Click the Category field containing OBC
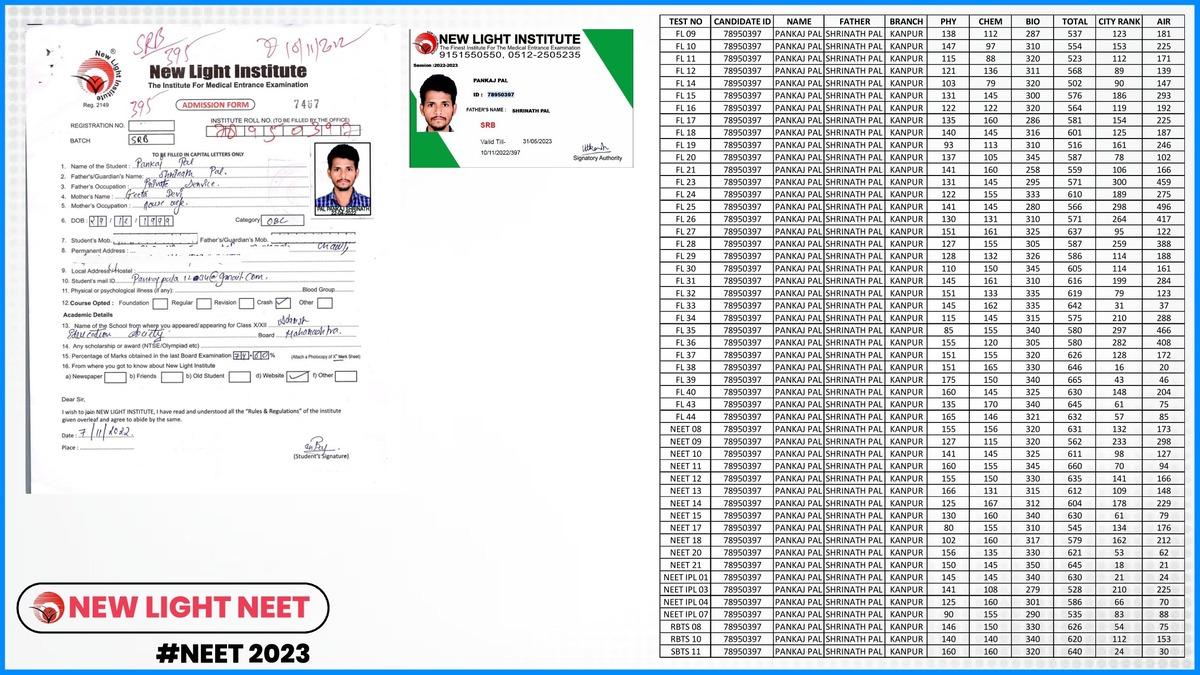This screenshot has width=1200, height=675. tap(277, 220)
